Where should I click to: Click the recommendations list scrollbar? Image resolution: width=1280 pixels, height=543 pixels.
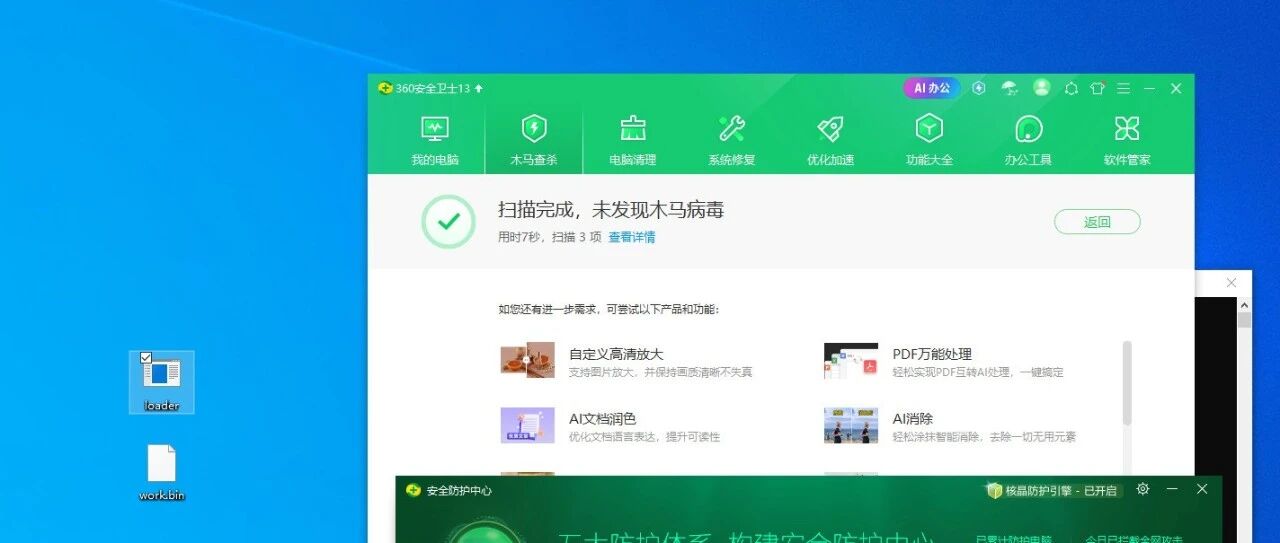click(x=1127, y=382)
